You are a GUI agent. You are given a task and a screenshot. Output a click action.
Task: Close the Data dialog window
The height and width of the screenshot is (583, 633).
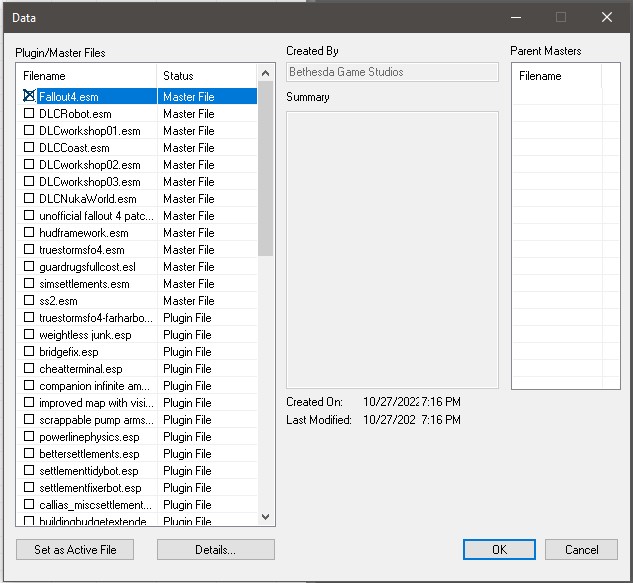point(606,17)
